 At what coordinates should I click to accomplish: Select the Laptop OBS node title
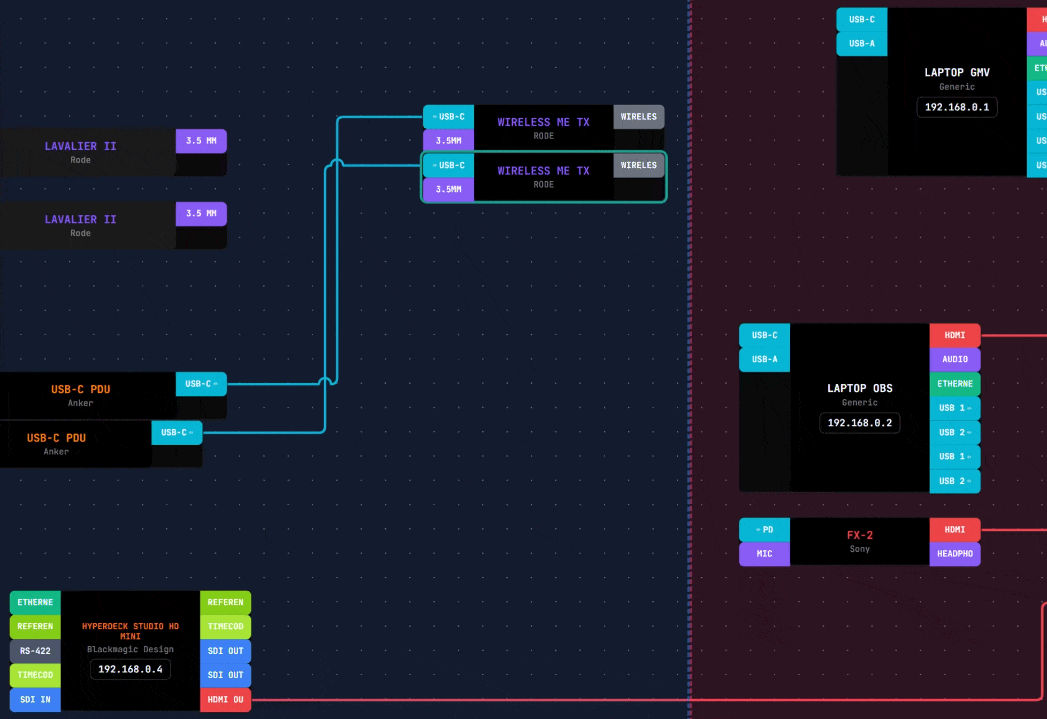(x=859, y=388)
